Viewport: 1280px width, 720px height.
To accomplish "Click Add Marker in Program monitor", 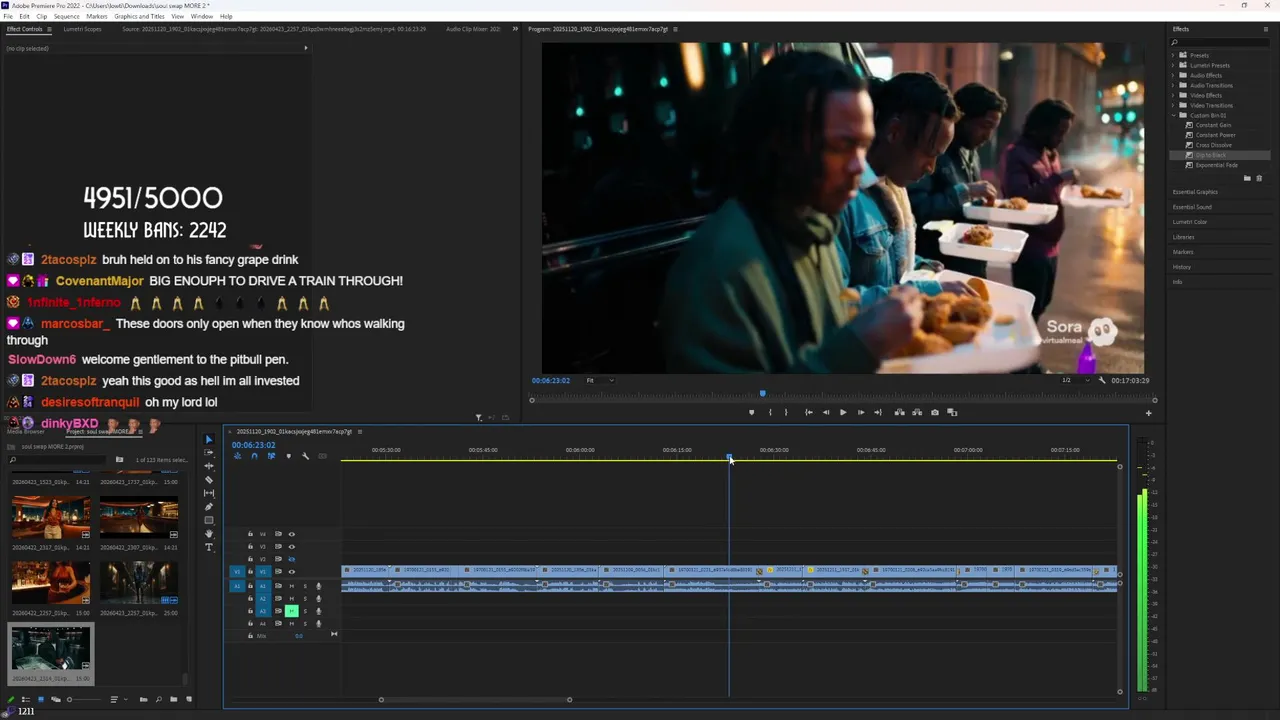I will (x=752, y=412).
